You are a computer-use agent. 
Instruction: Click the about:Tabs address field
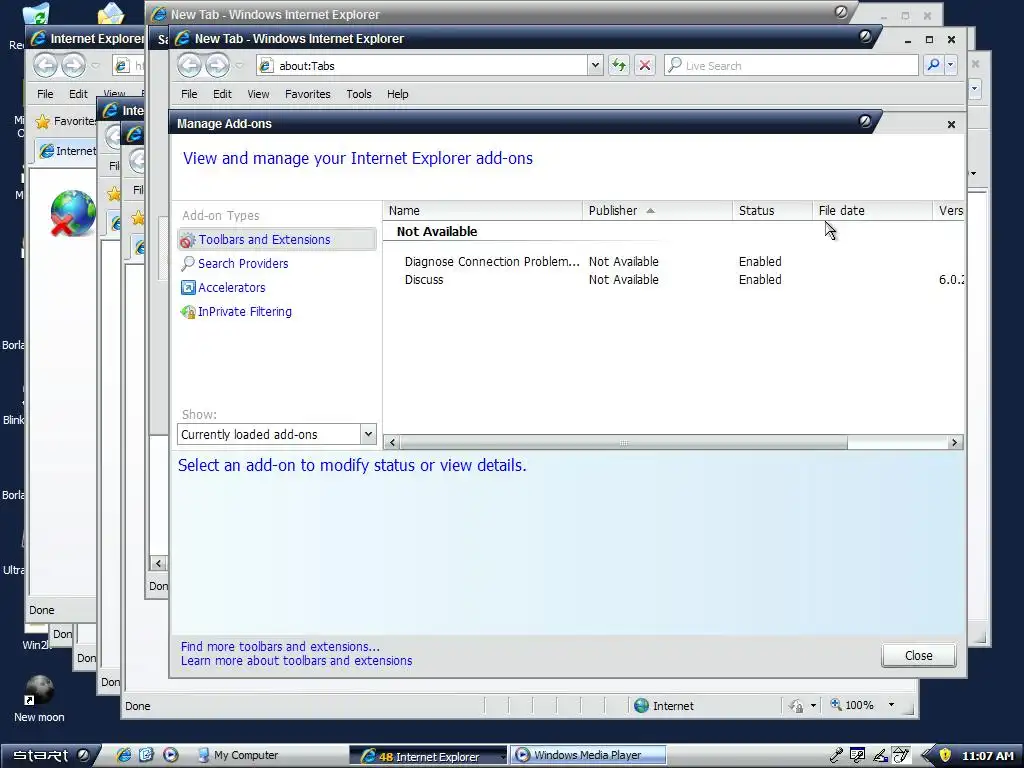tap(423, 65)
